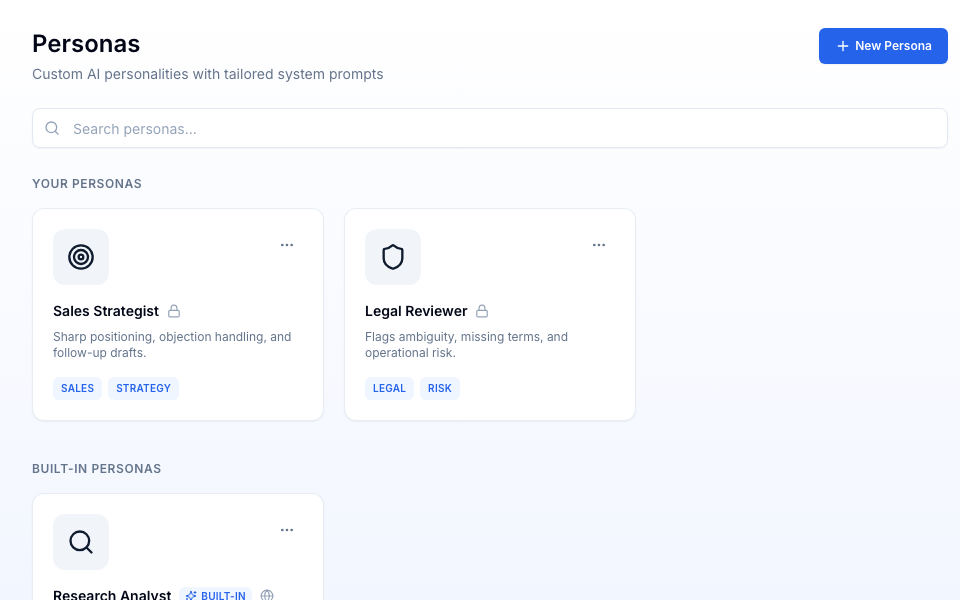This screenshot has width=960, height=600.
Task: Focus the Search personas input field
Action: click(490, 128)
